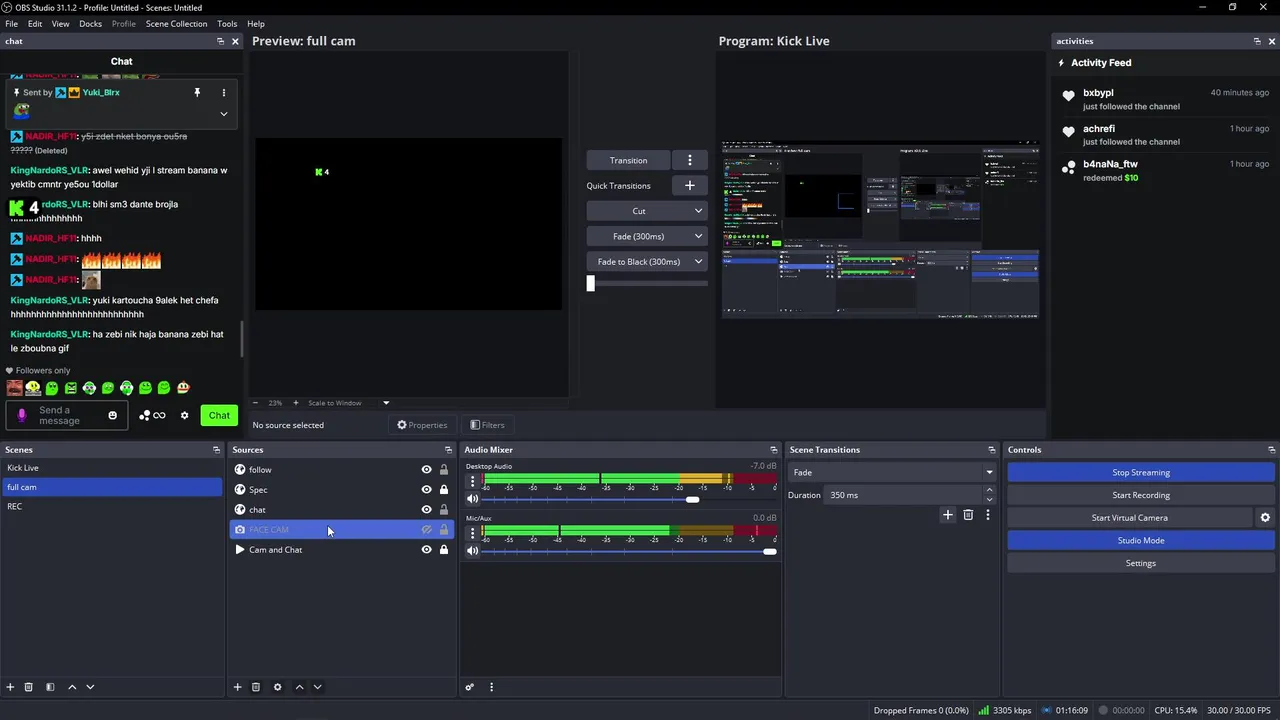Image resolution: width=1280 pixels, height=720 pixels.
Task: Mute the Mic/Aux speaker icon
Action: [x=473, y=551]
